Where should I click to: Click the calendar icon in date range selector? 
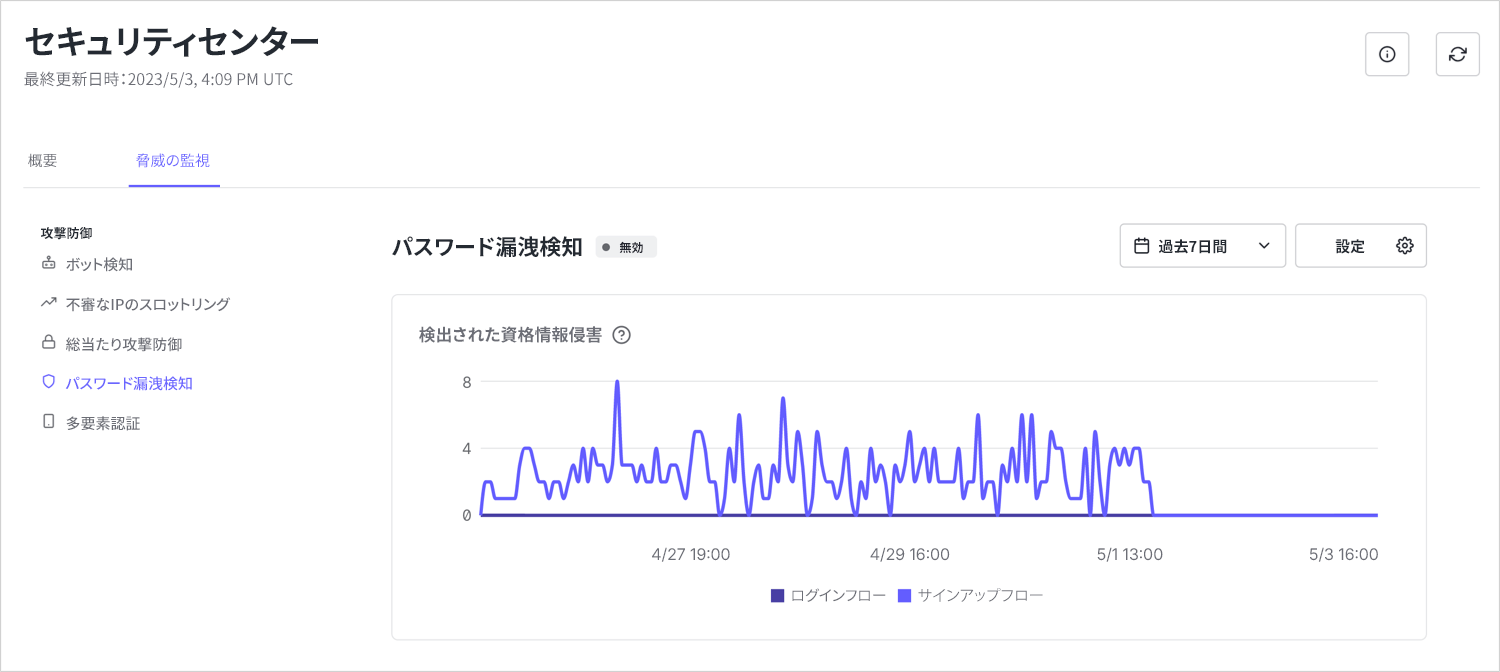click(1141, 246)
